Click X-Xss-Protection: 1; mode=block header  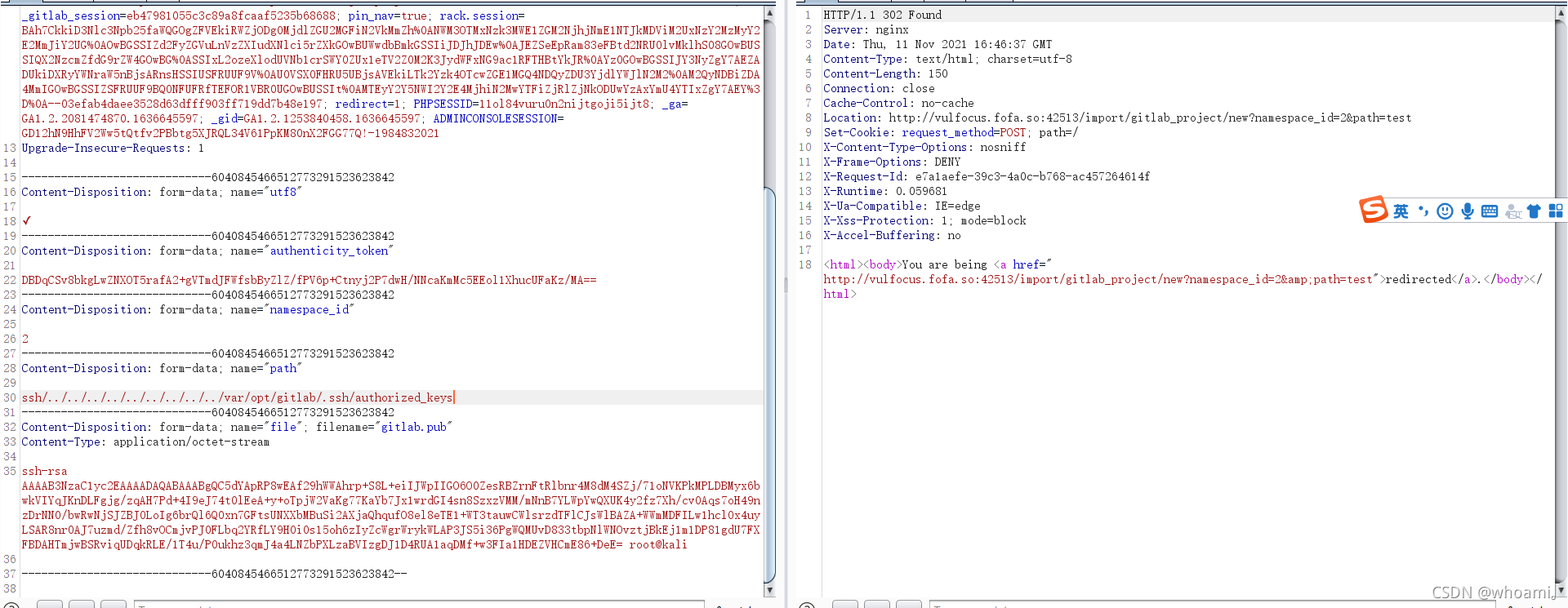coord(924,220)
